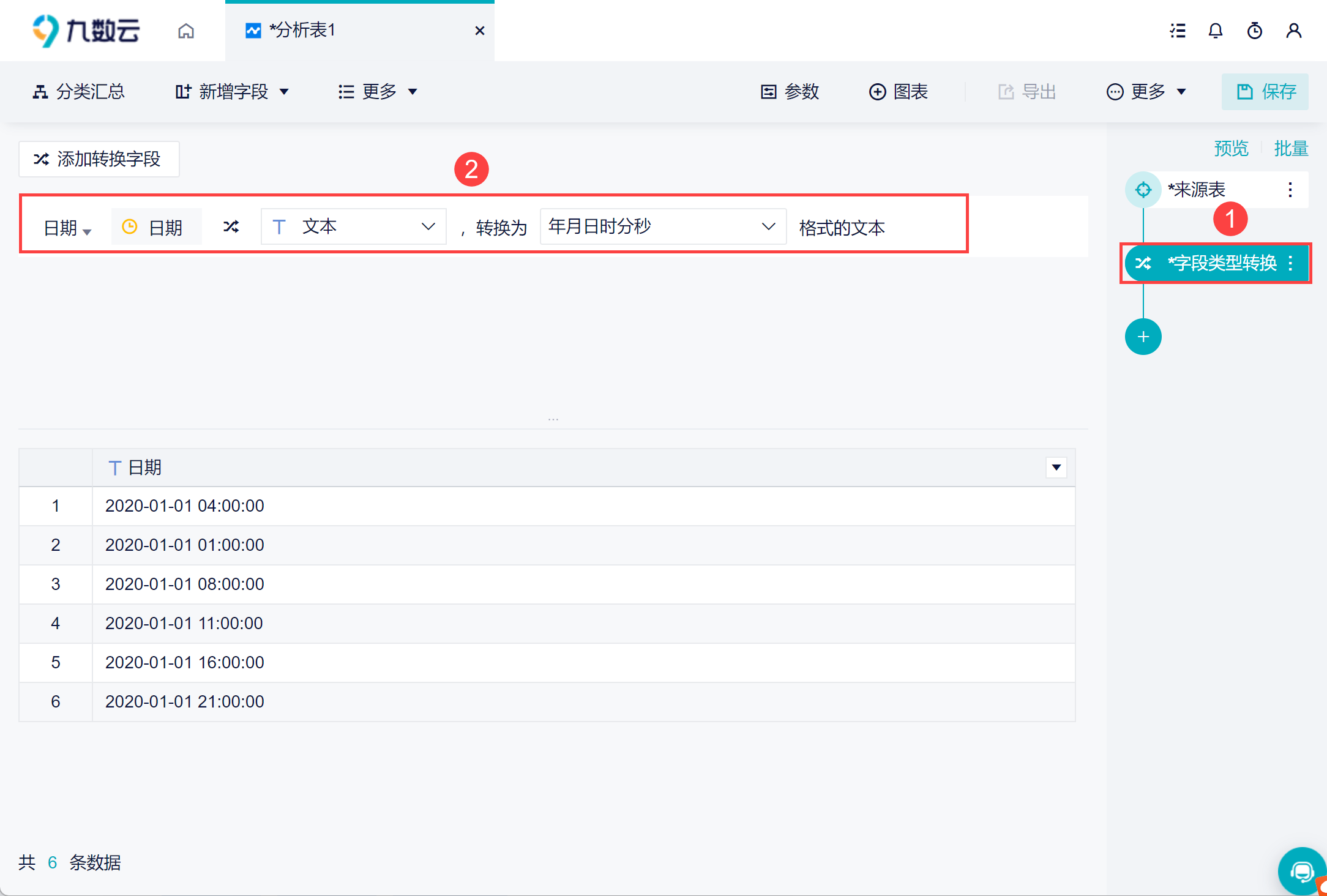Viewport: 1327px width, 896px height.
Task: Open the user account icon
Action: [1294, 31]
